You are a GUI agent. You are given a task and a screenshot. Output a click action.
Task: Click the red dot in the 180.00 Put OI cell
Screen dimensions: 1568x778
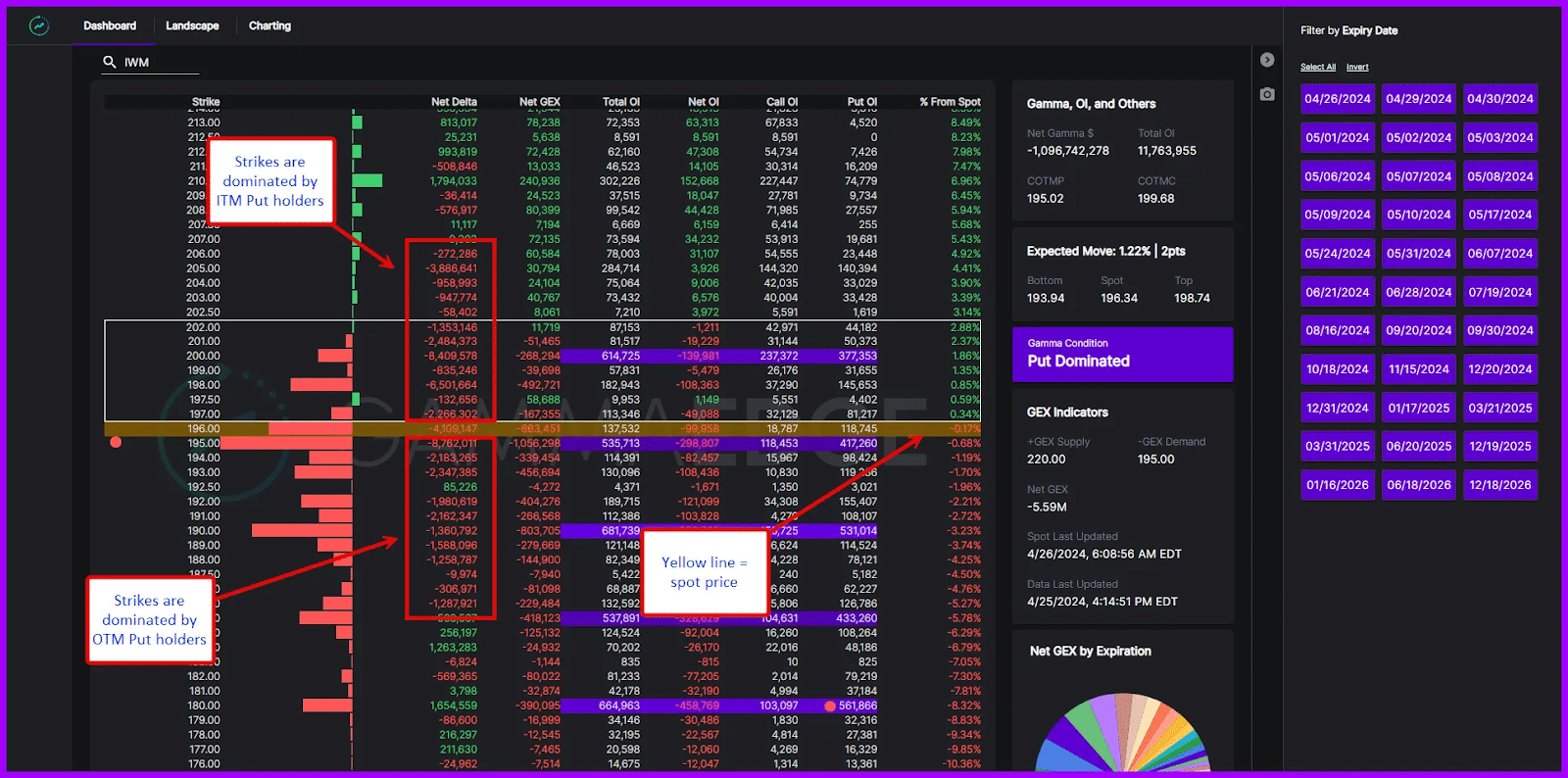point(830,705)
